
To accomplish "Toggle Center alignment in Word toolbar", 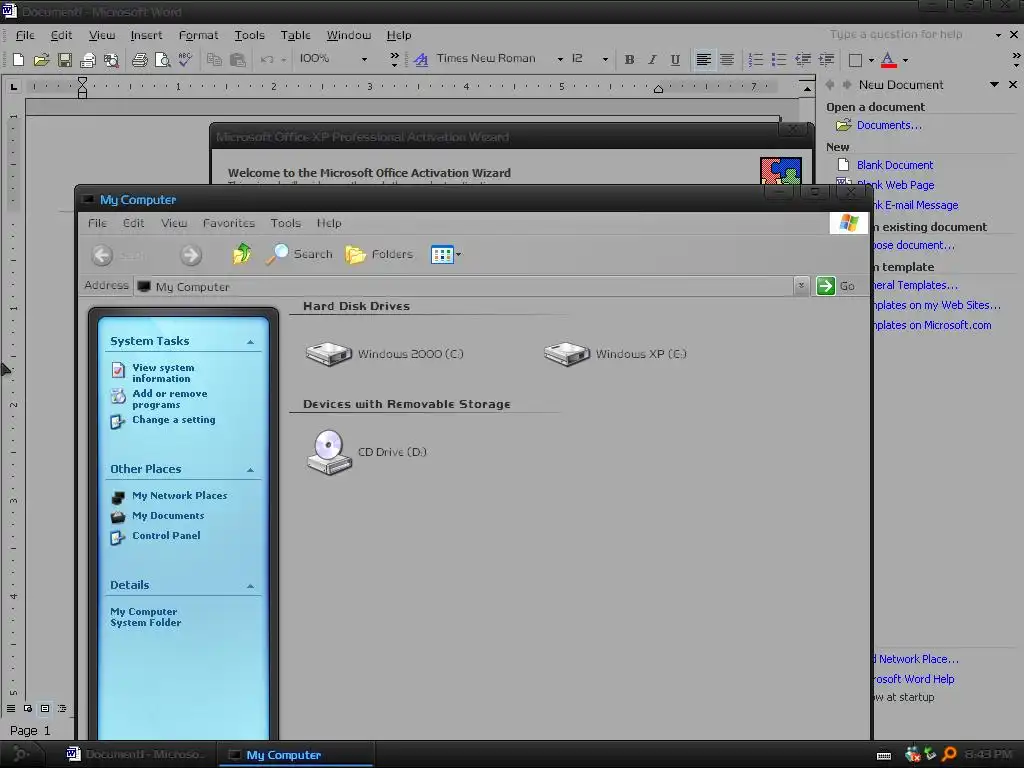I will click(x=726, y=60).
